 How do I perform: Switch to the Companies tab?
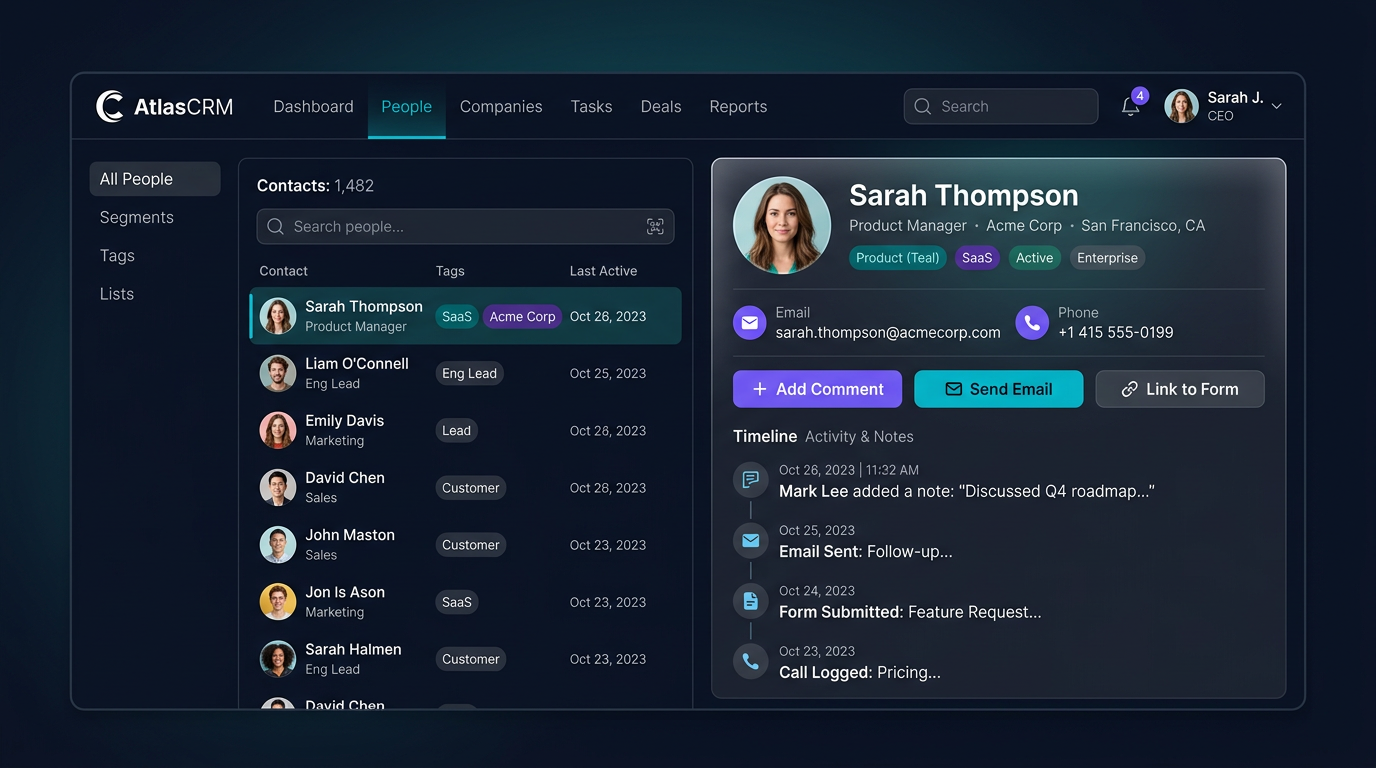click(501, 107)
